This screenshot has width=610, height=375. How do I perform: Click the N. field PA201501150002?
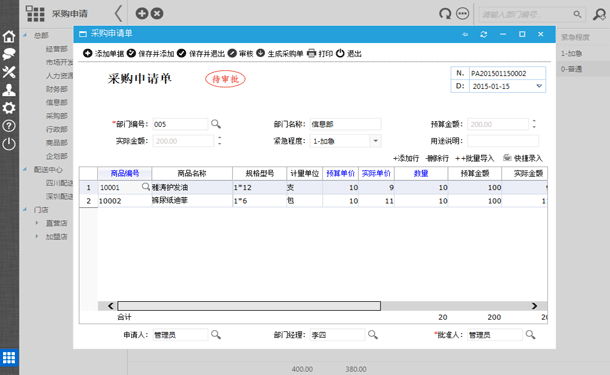pos(507,73)
